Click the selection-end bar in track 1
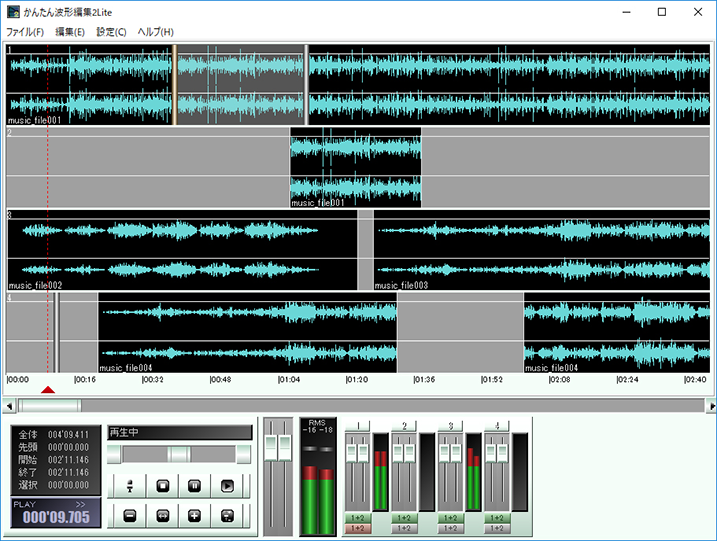The image size is (717, 541). [306, 85]
